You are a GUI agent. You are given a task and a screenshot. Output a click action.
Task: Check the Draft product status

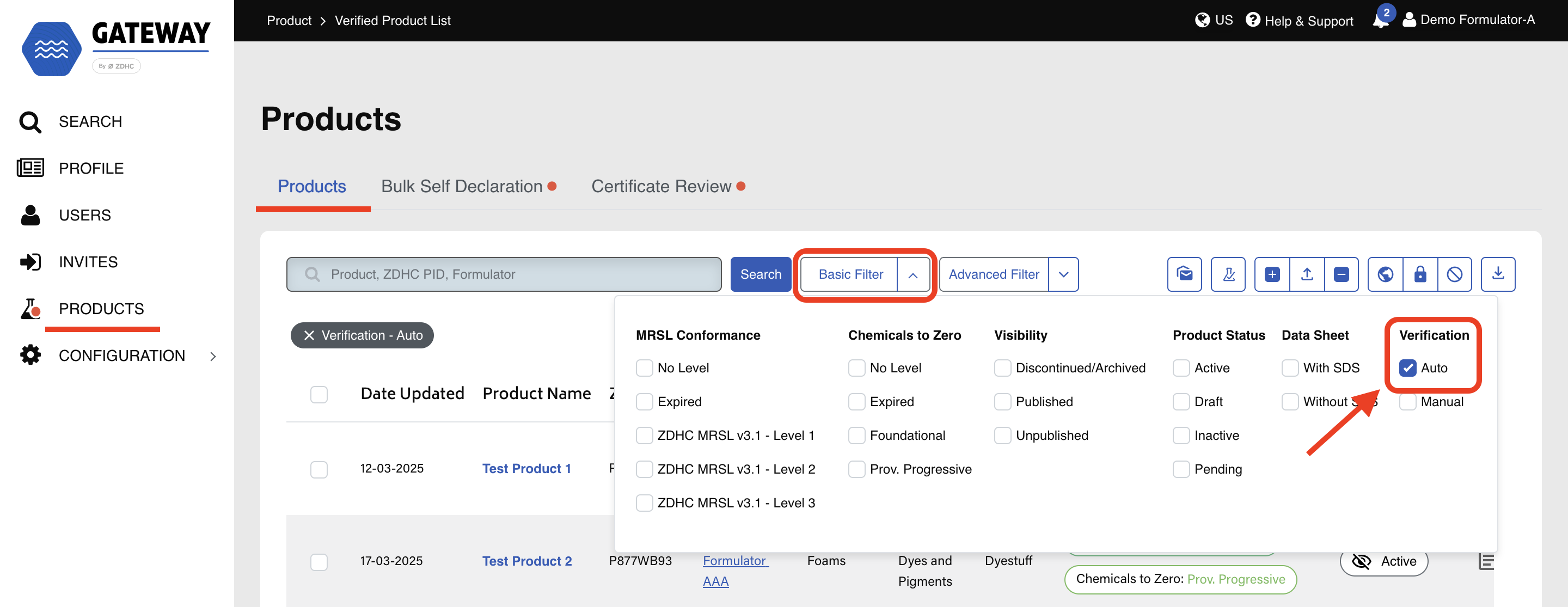[x=1181, y=402]
